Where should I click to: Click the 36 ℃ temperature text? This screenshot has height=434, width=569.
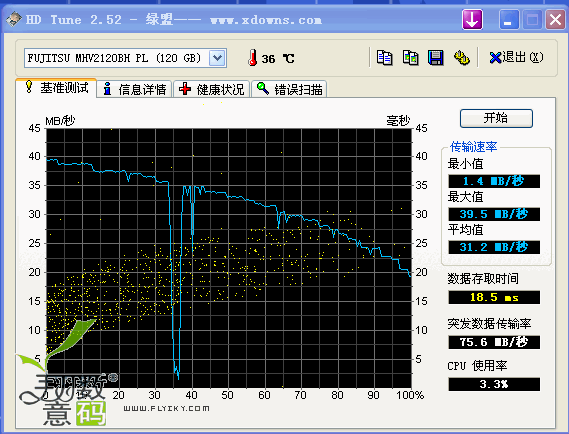pos(278,59)
